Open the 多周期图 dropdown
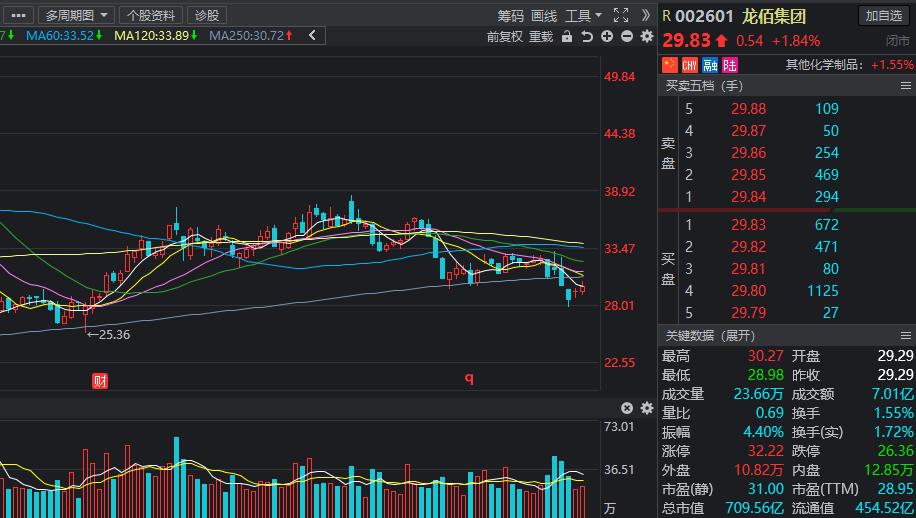This screenshot has height=518, width=916. [76, 15]
